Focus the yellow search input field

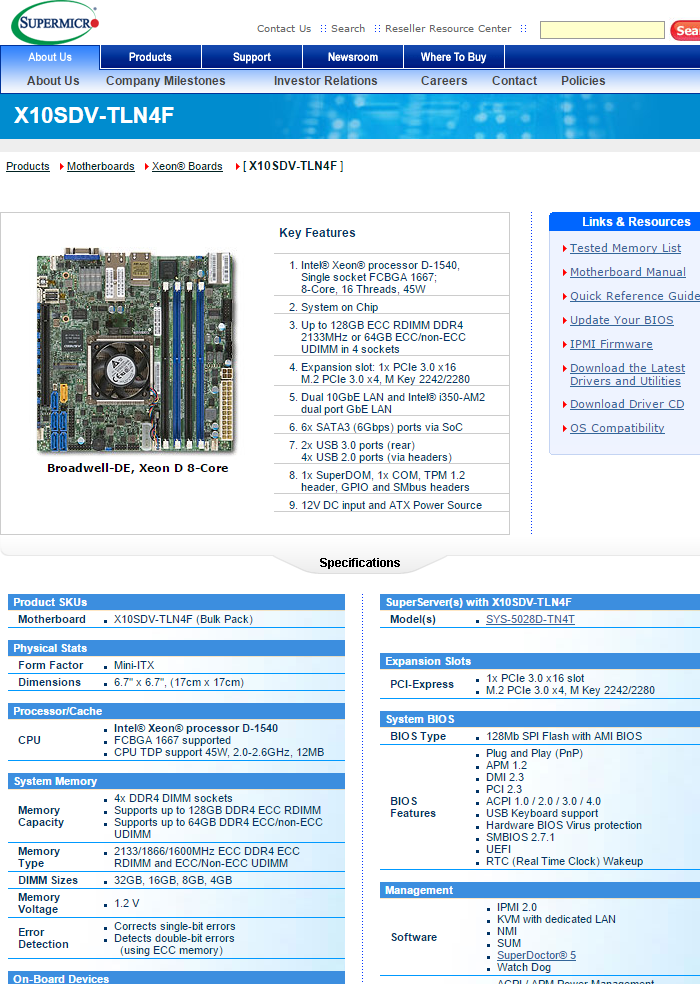click(602, 30)
